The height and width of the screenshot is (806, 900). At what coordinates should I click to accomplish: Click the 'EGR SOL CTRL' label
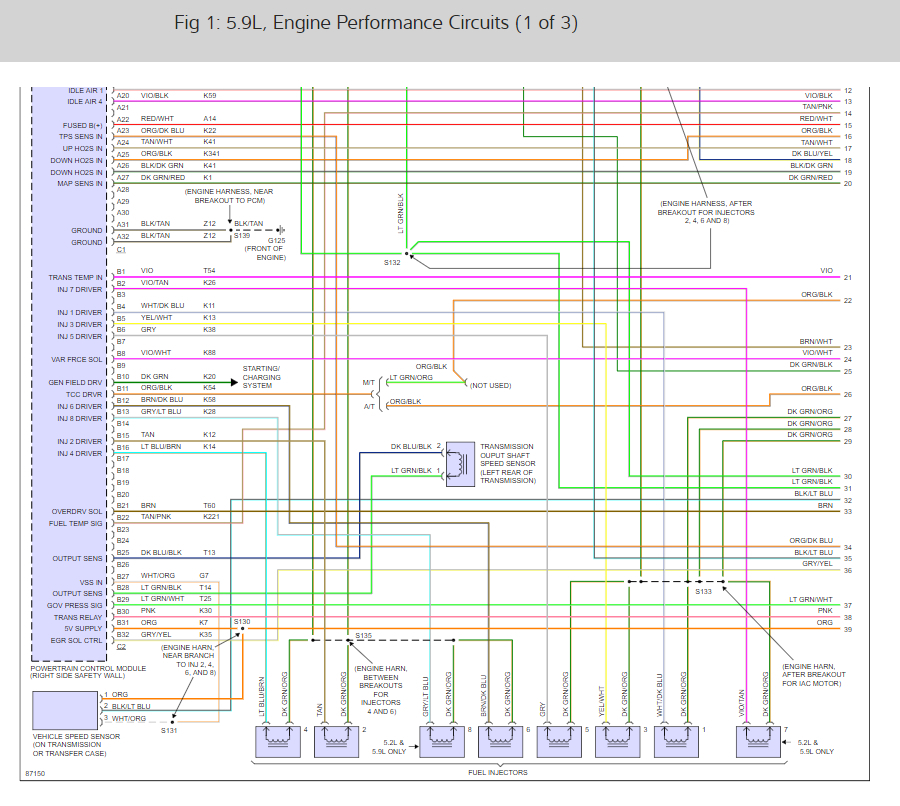click(76, 641)
